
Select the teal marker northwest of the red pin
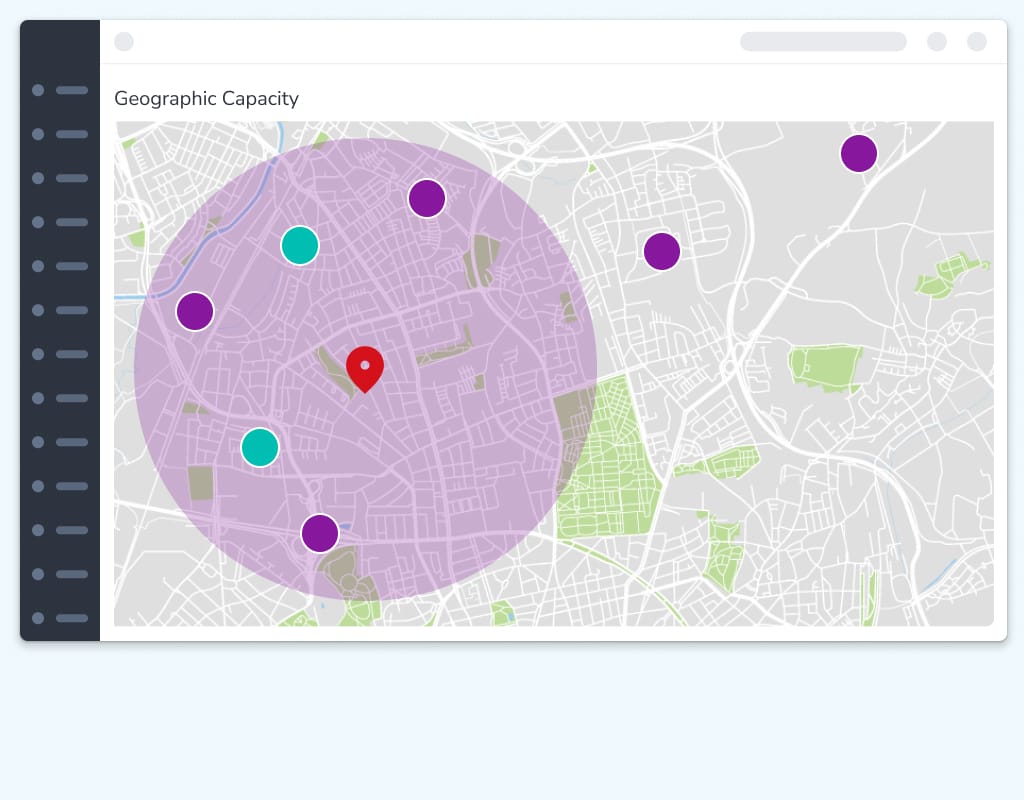tap(300, 245)
